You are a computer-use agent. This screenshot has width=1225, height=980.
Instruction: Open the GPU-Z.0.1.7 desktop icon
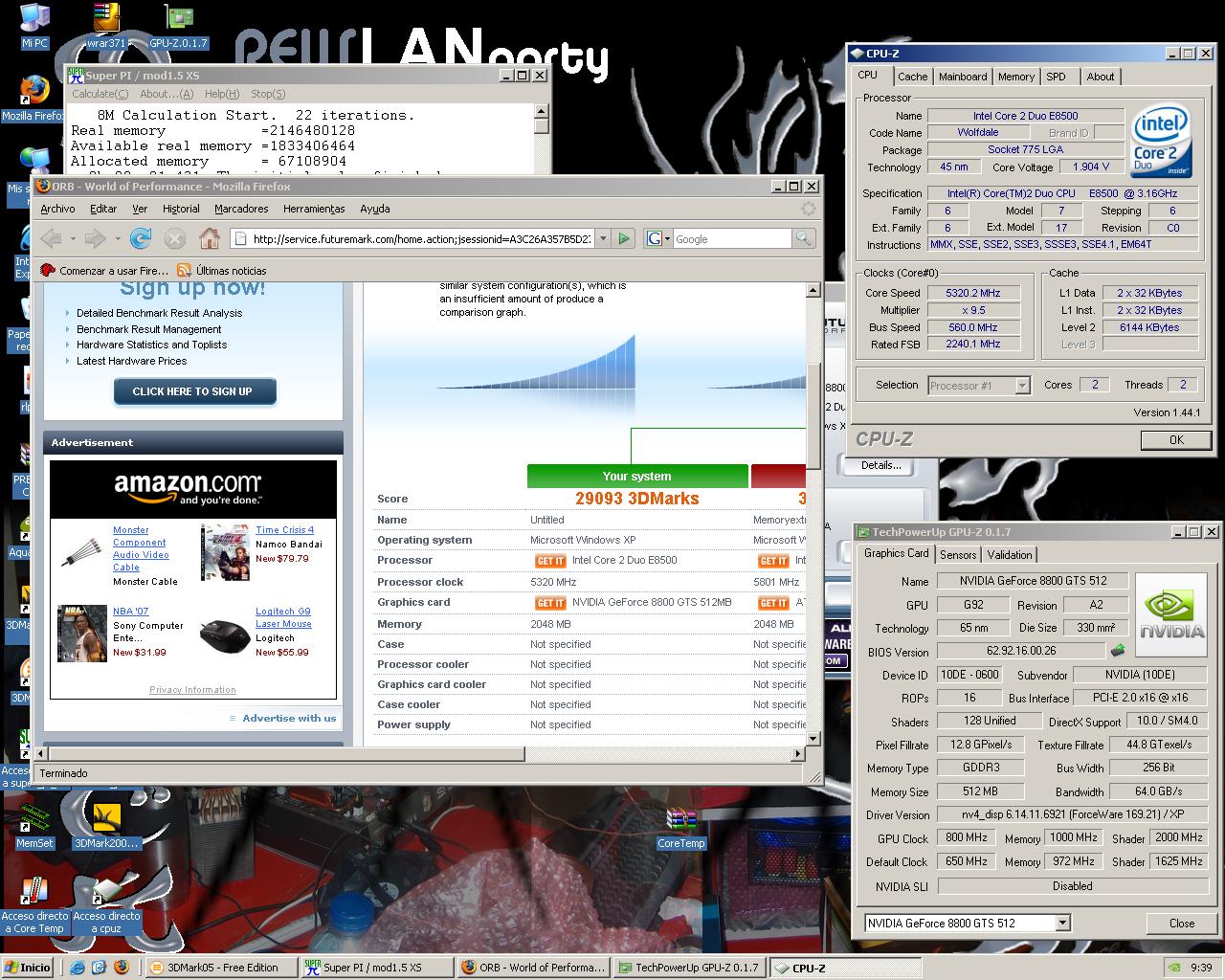point(178,26)
